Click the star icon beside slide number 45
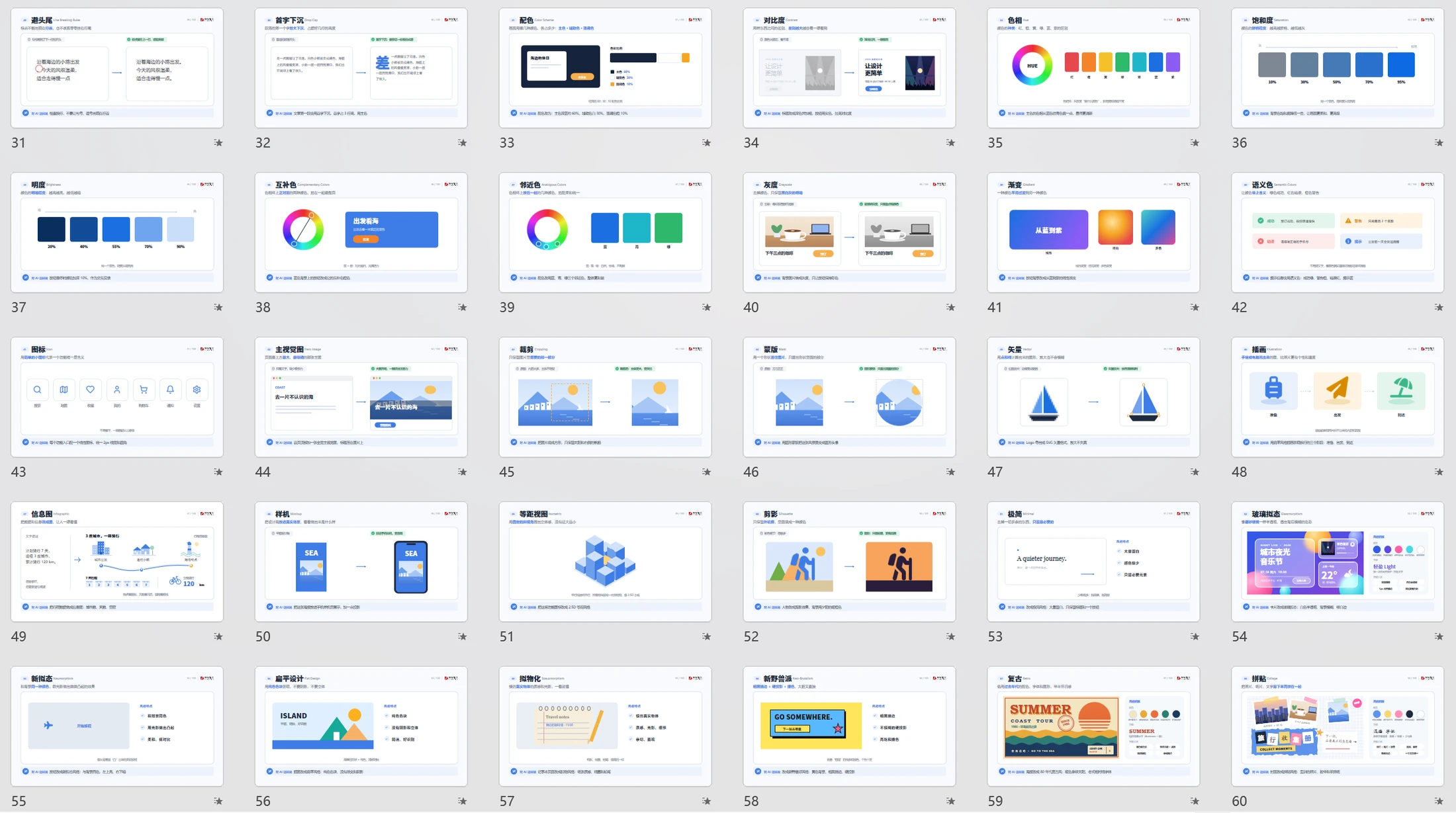This screenshot has width=1456, height=813. tap(707, 472)
